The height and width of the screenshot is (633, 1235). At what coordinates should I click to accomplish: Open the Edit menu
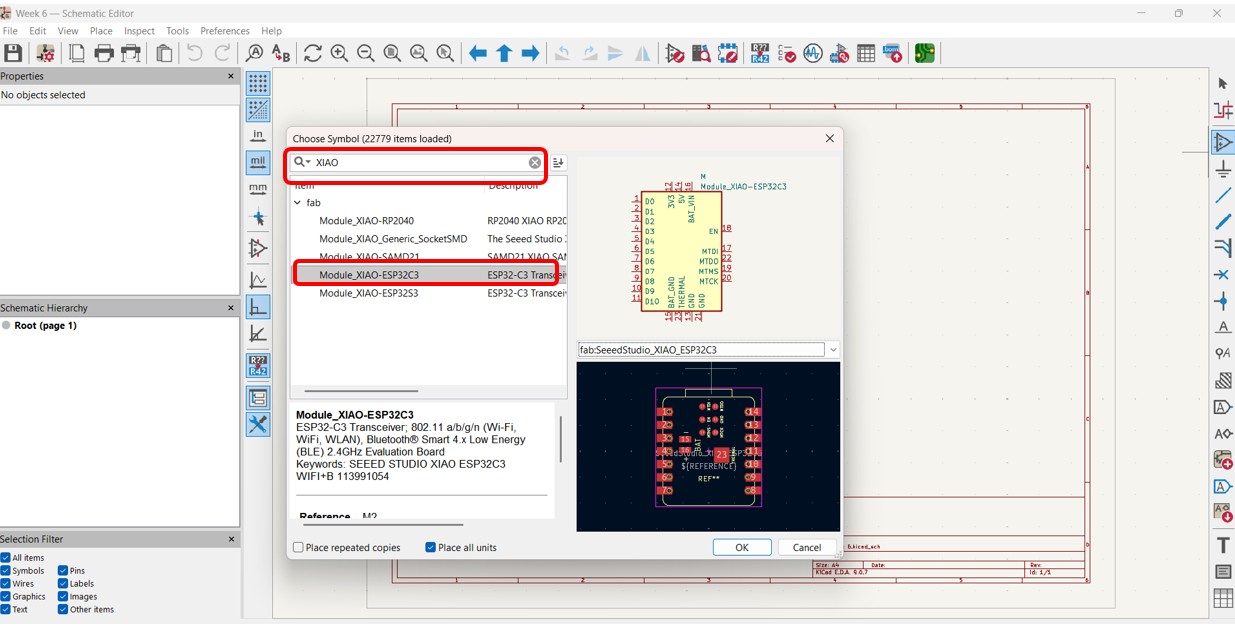tap(37, 31)
